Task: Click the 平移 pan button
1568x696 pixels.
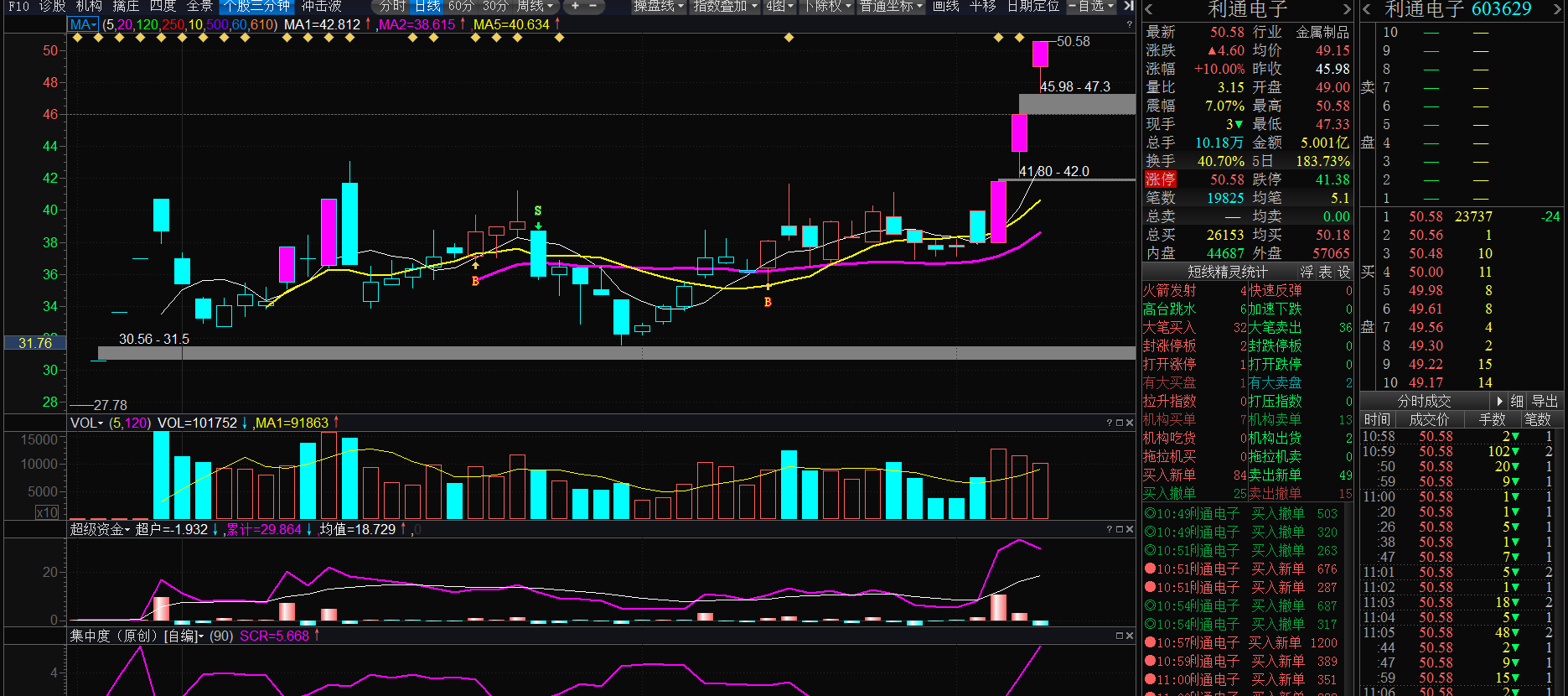Action: pos(982,6)
